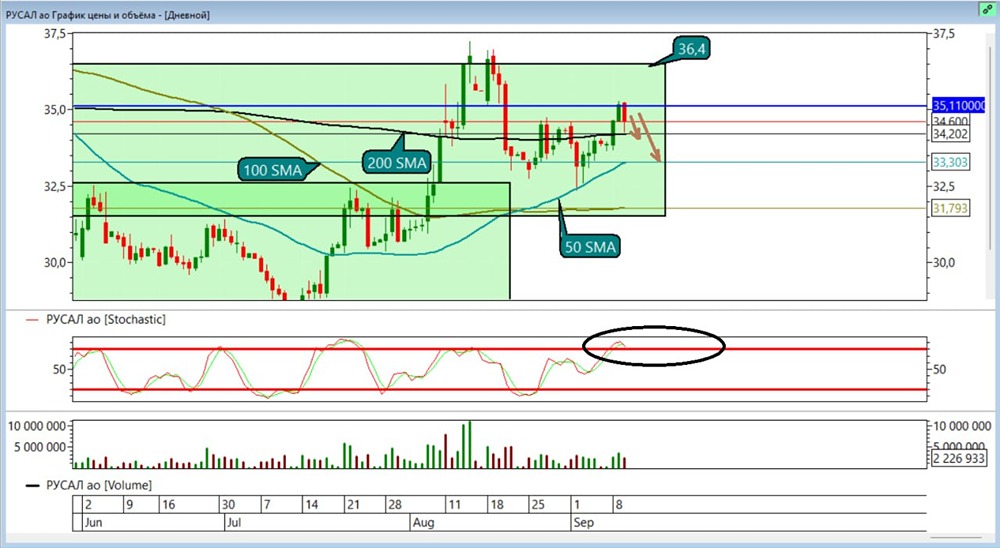Screen dimensions: 1000x548
Task: Click the 'РУСАЛ ао [Stochastic]' legend label
Action: click(106, 320)
